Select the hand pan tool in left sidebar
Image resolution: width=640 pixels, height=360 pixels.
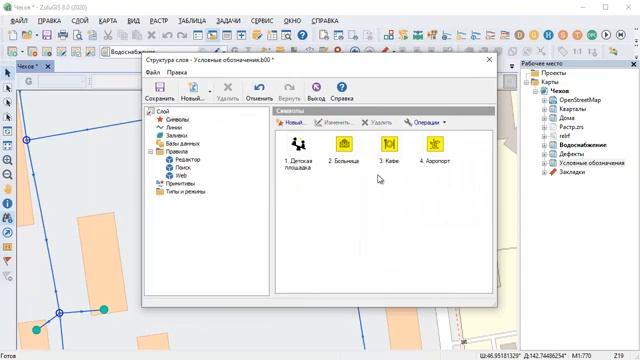(x=7, y=189)
